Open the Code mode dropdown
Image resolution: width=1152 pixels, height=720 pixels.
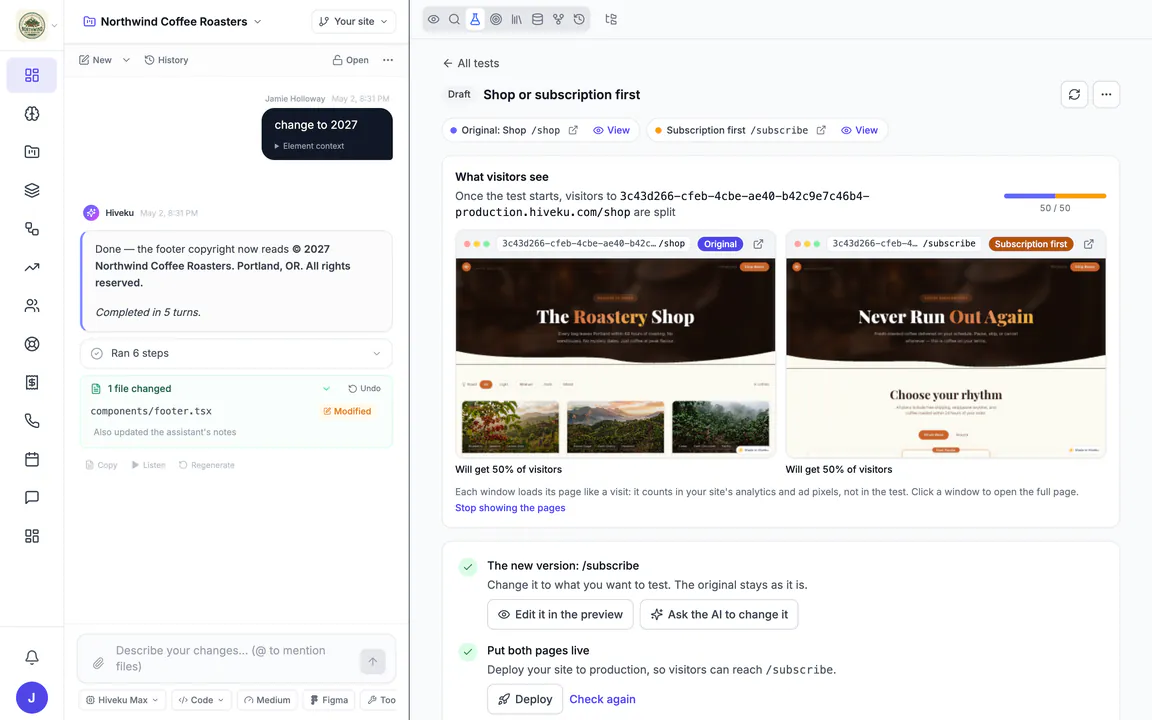201,700
